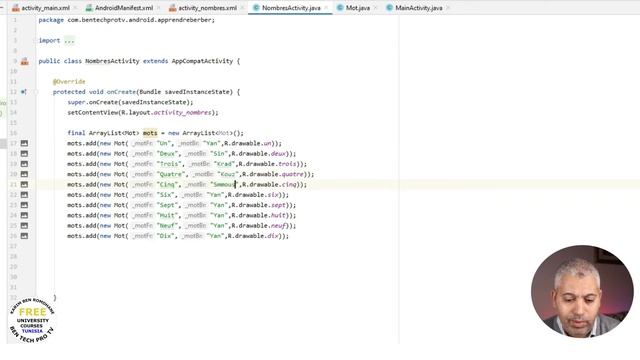This screenshot has height=360, width=640.
Task: Close the NombresActivity.java tab
Action: [x=326, y=8]
